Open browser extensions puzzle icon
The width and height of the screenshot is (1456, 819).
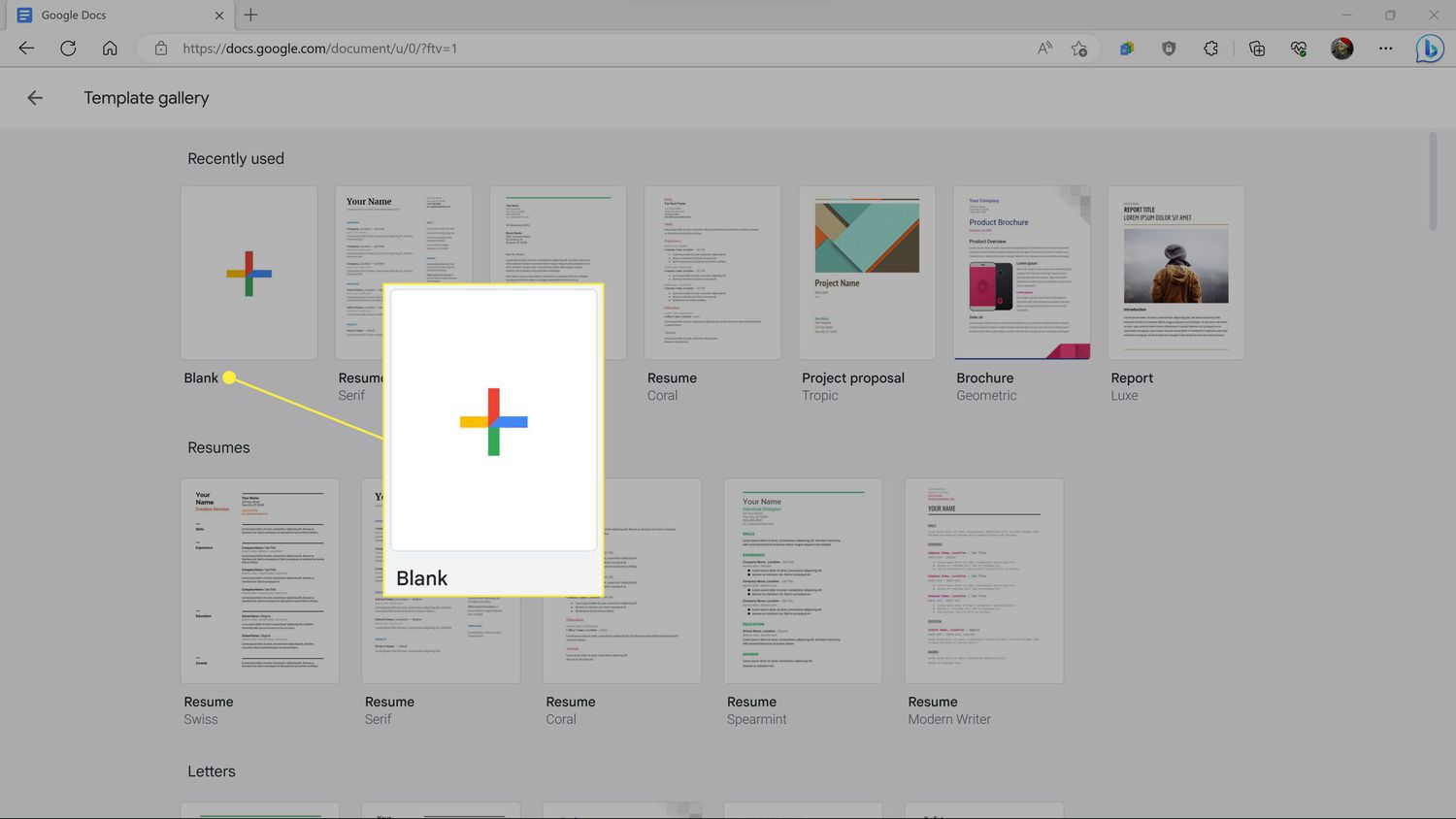click(1210, 49)
